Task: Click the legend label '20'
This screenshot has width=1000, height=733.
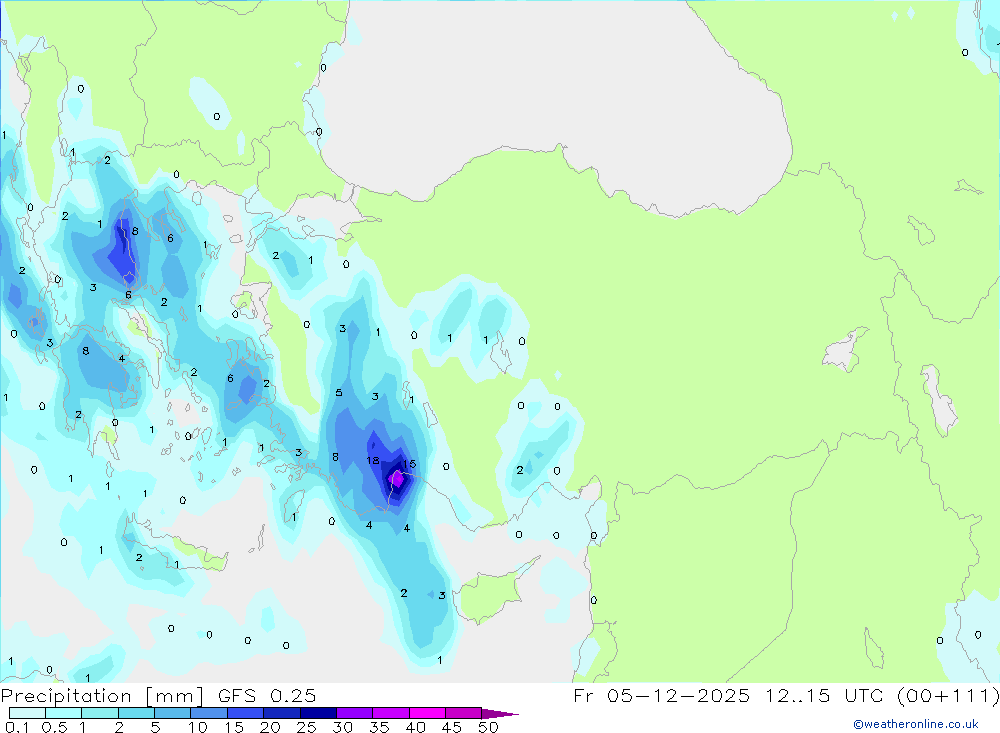Action: 270,727
